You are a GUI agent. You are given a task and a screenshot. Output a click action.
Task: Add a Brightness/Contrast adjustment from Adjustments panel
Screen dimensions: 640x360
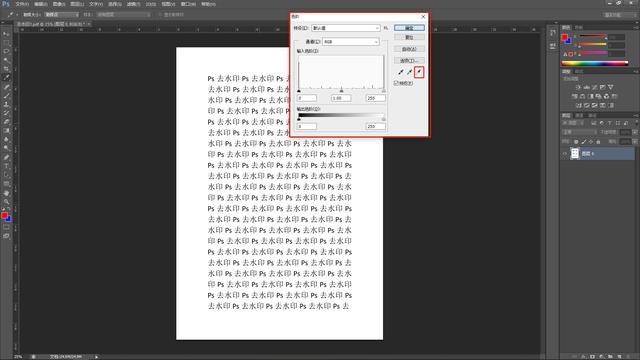click(x=578, y=87)
